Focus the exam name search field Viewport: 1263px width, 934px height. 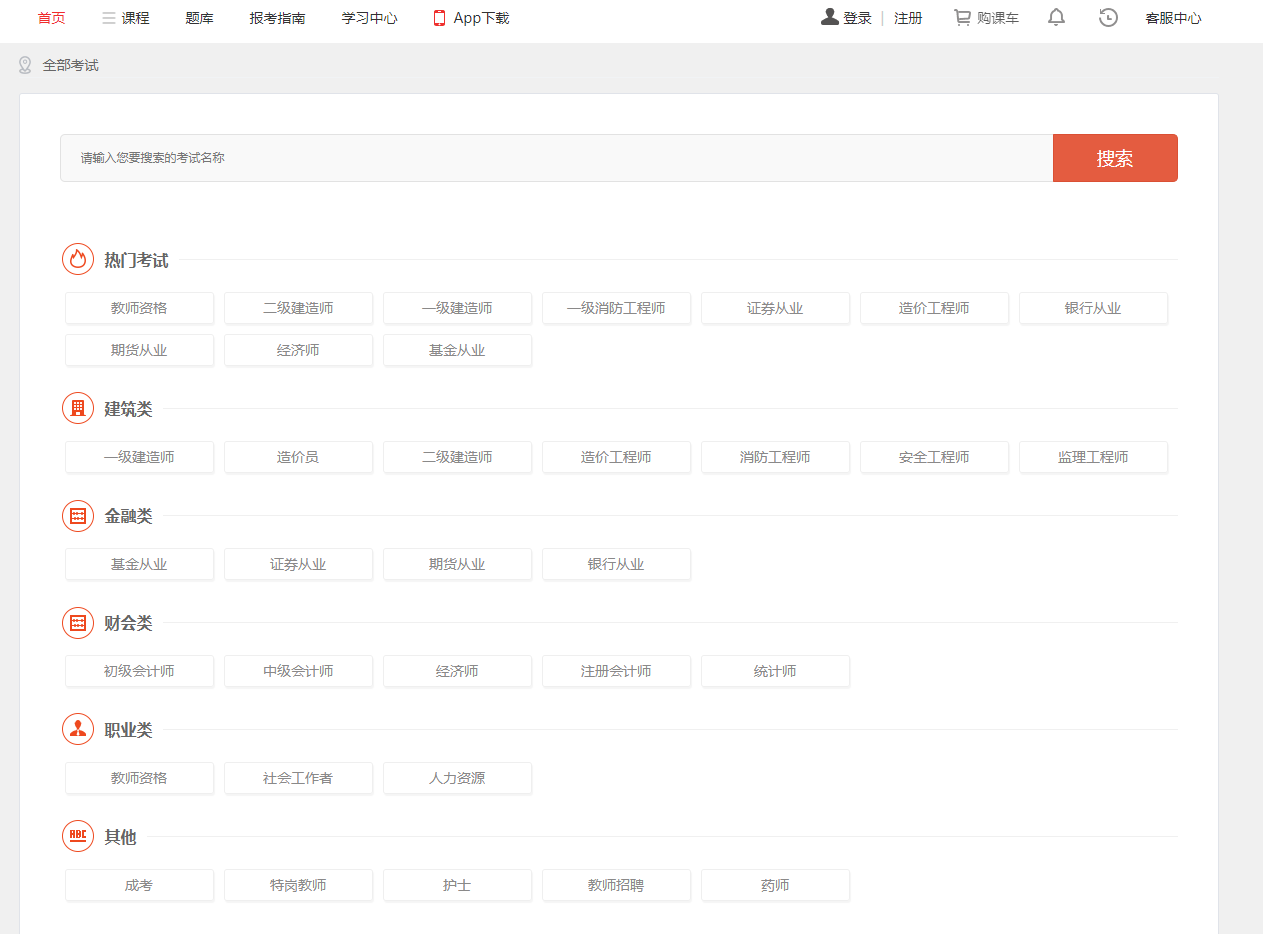click(x=556, y=158)
